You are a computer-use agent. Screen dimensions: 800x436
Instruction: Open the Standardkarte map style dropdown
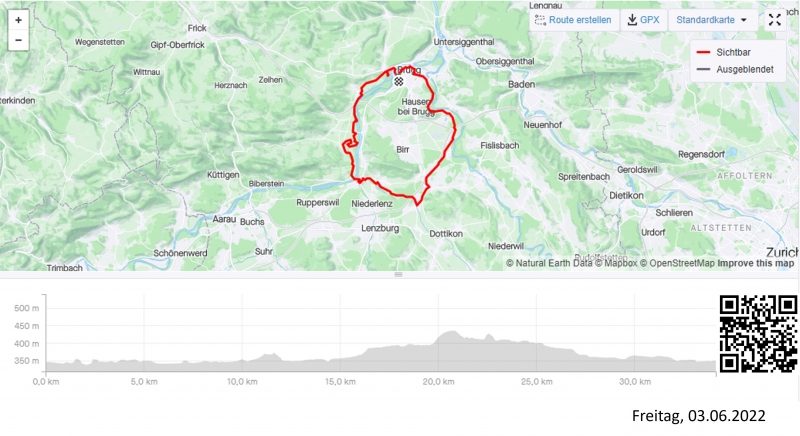point(712,20)
